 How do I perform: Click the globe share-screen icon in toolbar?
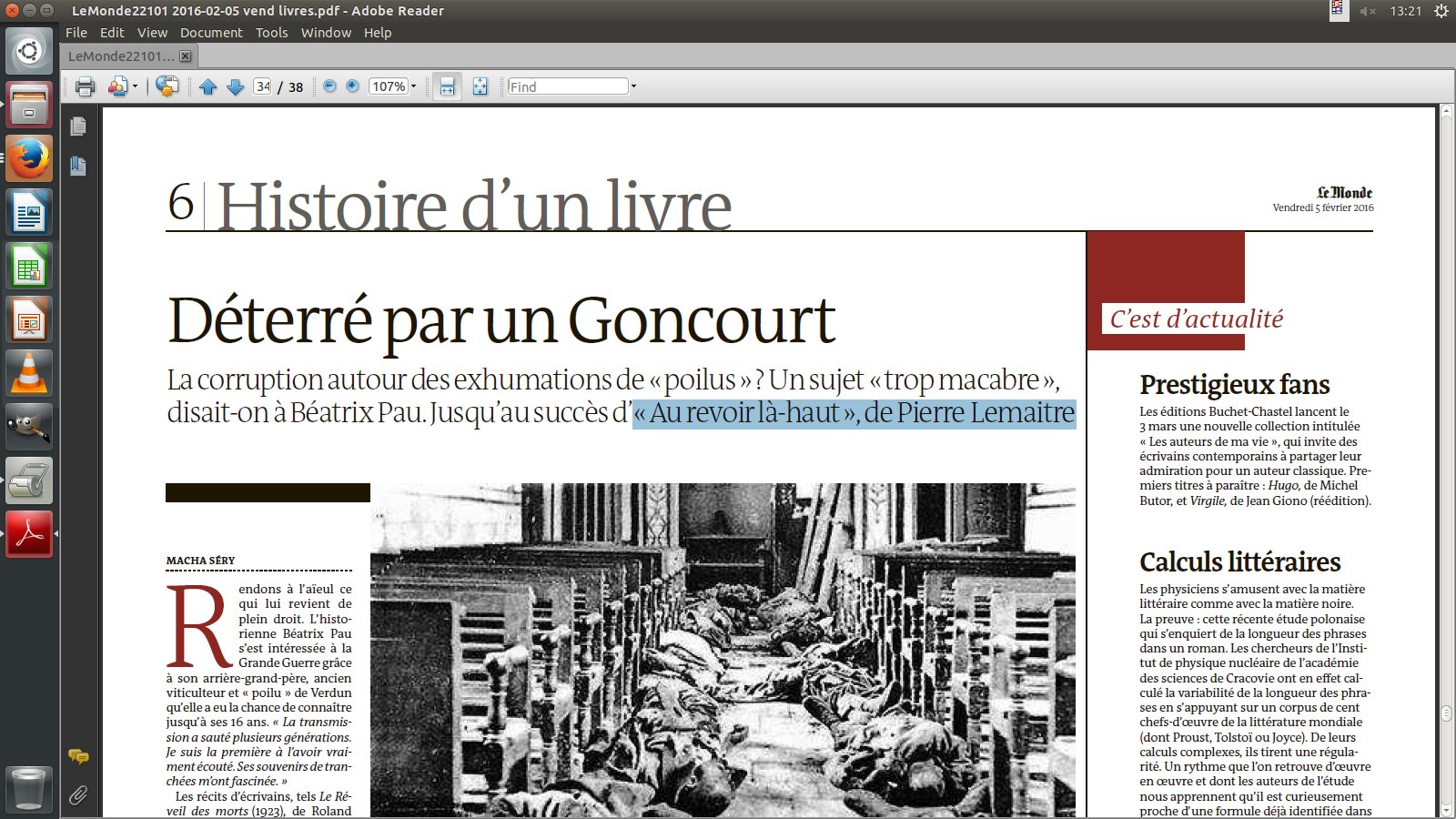click(x=167, y=86)
